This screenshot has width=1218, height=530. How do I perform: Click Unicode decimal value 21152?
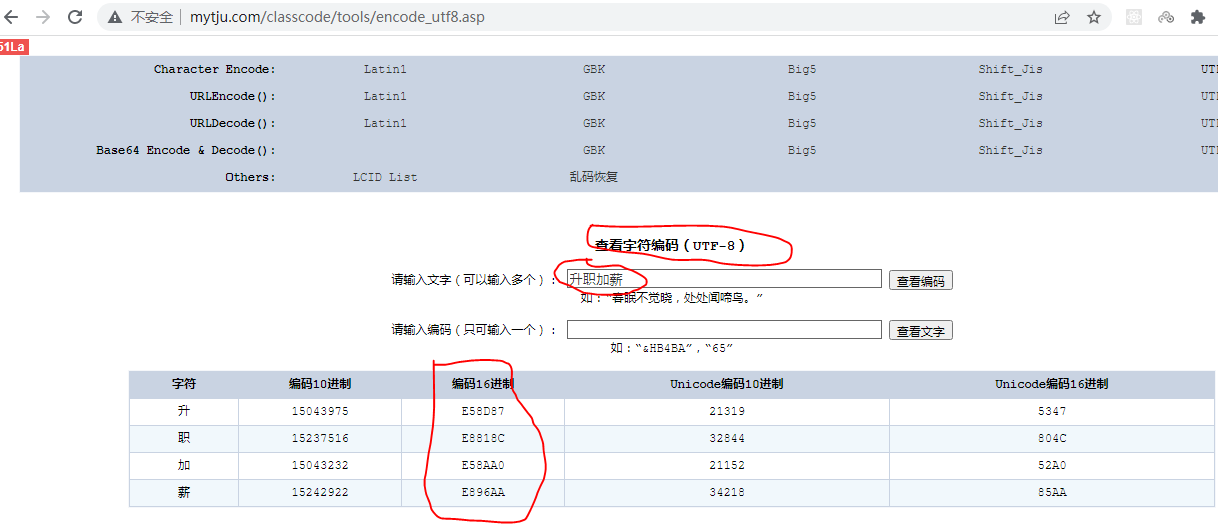pyautogui.click(x=727, y=465)
